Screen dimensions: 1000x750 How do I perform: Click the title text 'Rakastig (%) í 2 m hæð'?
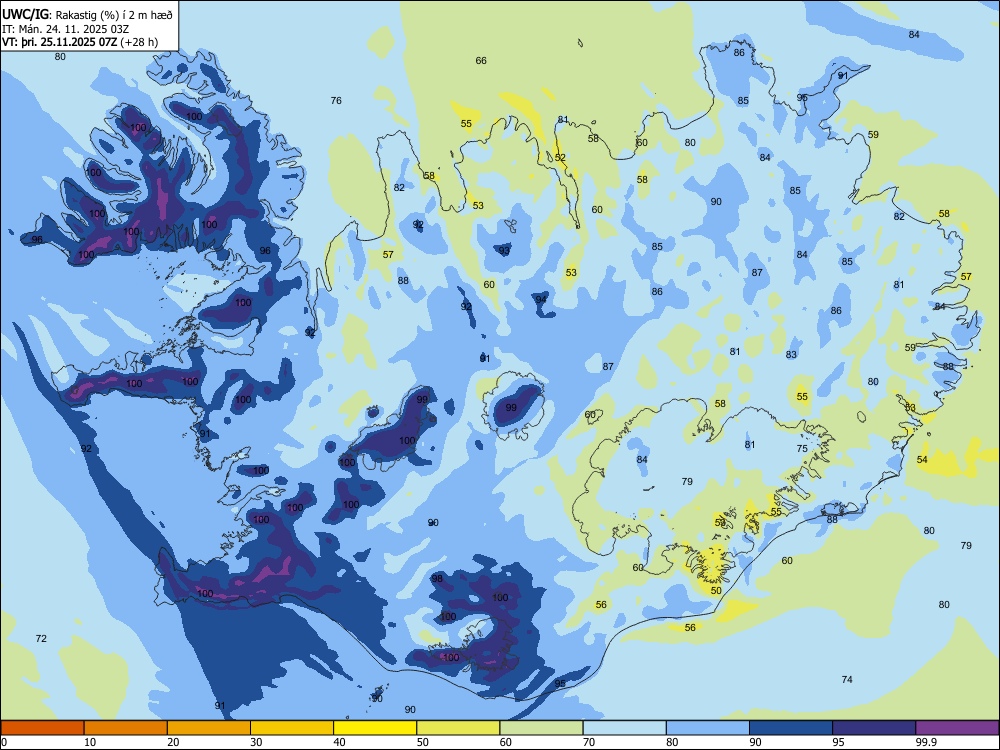coord(114,15)
